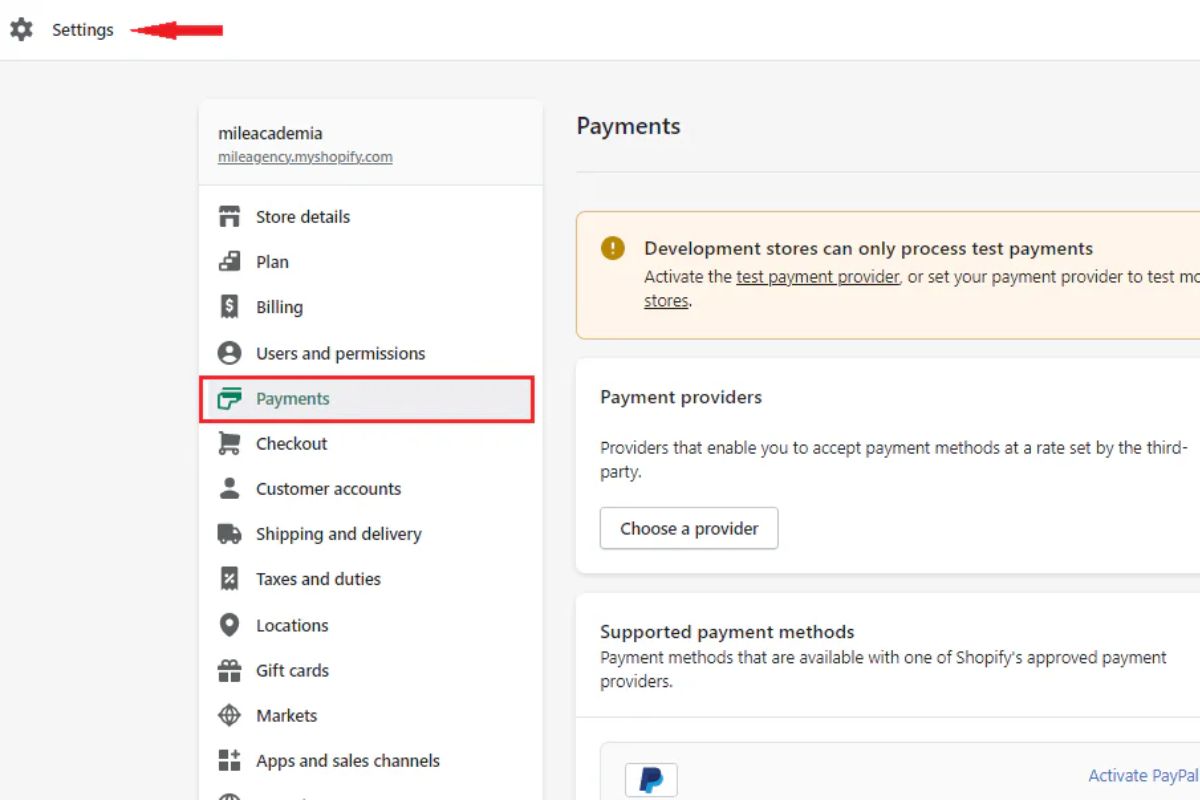Image resolution: width=1200 pixels, height=800 pixels.
Task: Follow the test payment provider link
Action: click(x=817, y=277)
